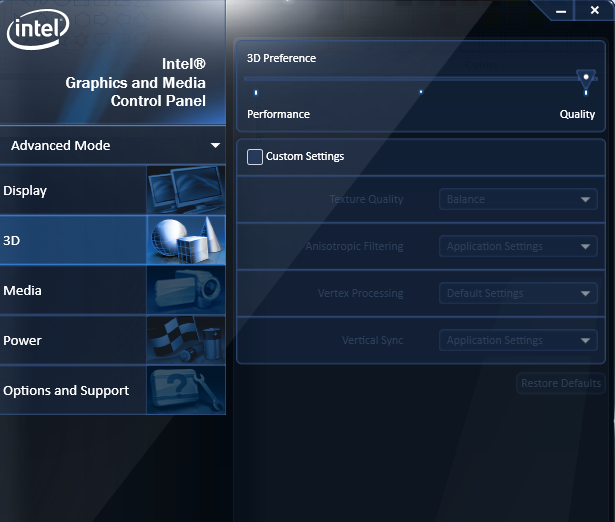Viewport: 615px width, 522px height.
Task: Set slider to the middle tick mark
Action: coord(421,92)
